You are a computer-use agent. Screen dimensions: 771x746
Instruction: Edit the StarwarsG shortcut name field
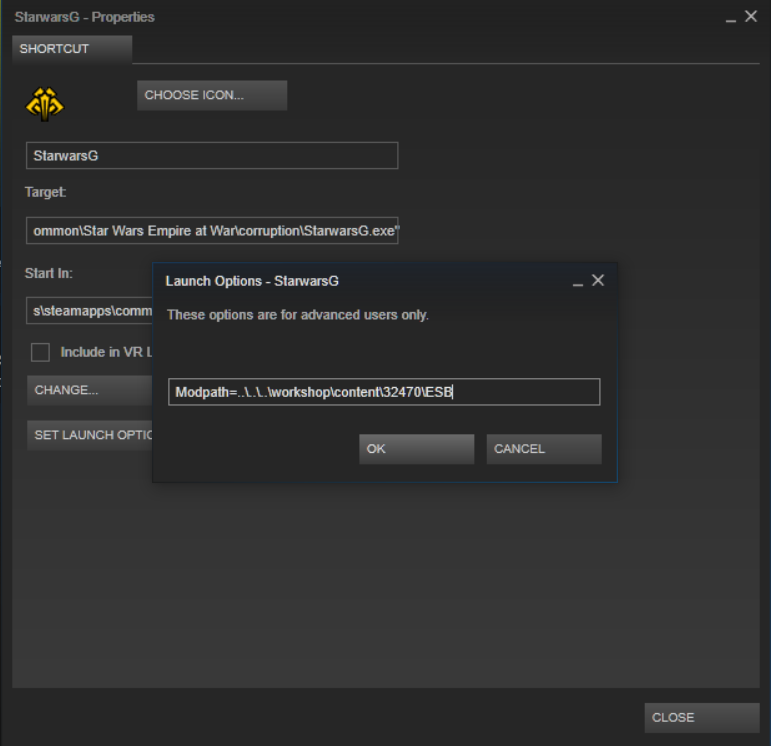[212, 156]
